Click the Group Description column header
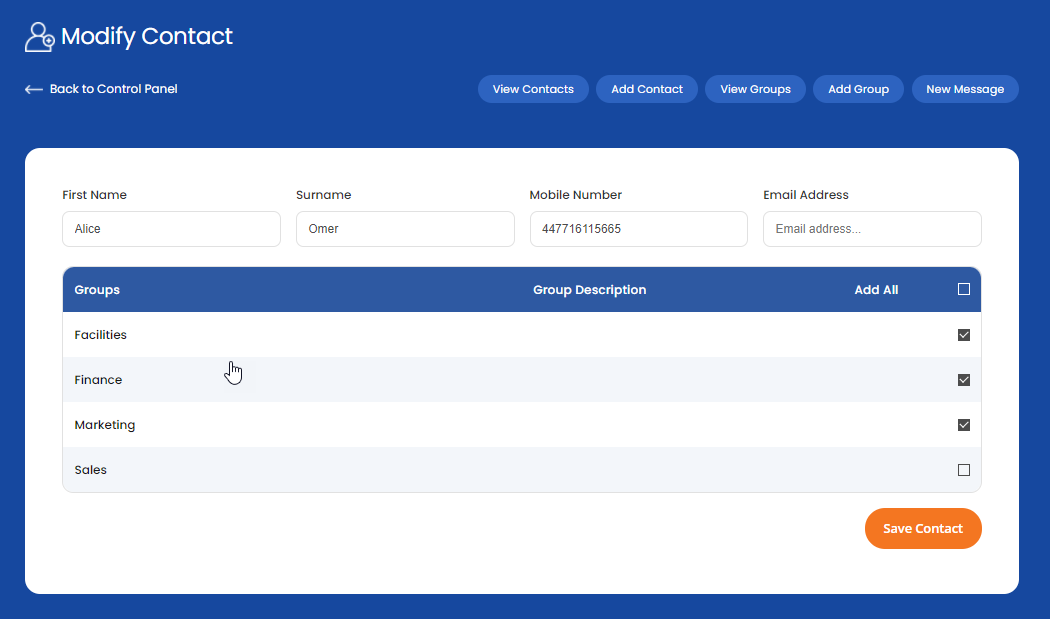The width and height of the screenshot is (1050, 619). pos(589,290)
